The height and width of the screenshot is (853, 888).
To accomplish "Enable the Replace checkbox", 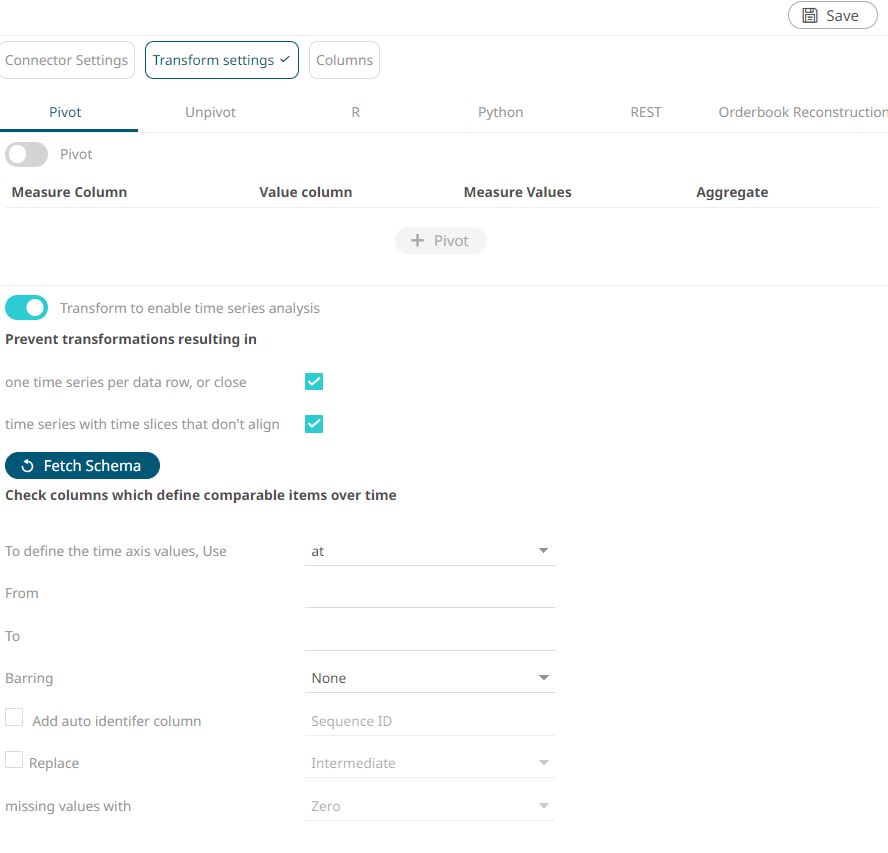I will pyautogui.click(x=14, y=761).
